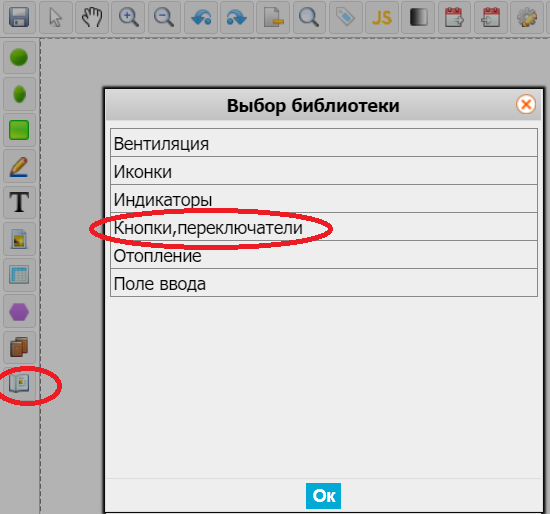The height and width of the screenshot is (514, 550).
Task: Select the purple hexagon polygon tool
Action: [x=19, y=312]
